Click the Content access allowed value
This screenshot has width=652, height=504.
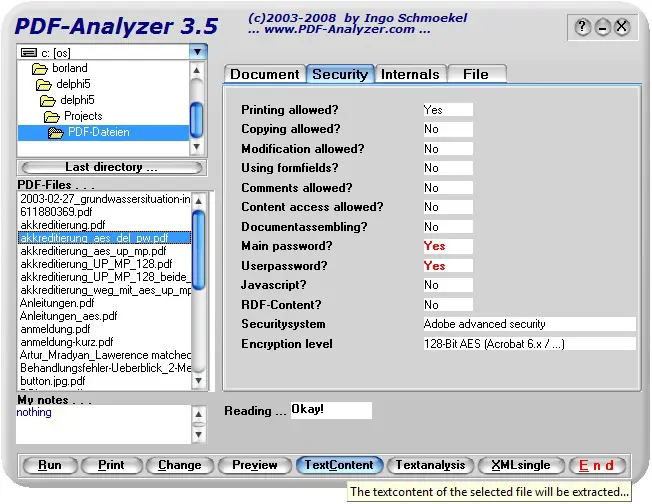pyautogui.click(x=448, y=207)
